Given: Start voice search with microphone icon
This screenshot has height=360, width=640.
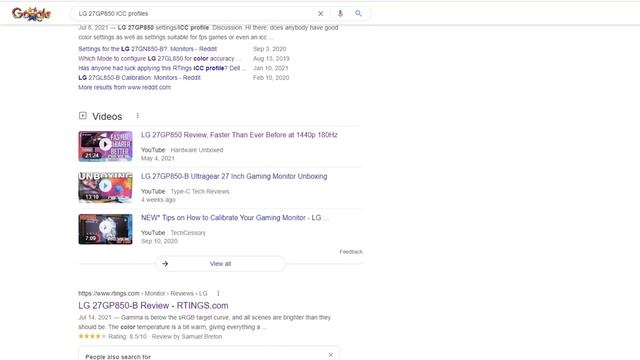Looking at the screenshot, I should [340, 13].
